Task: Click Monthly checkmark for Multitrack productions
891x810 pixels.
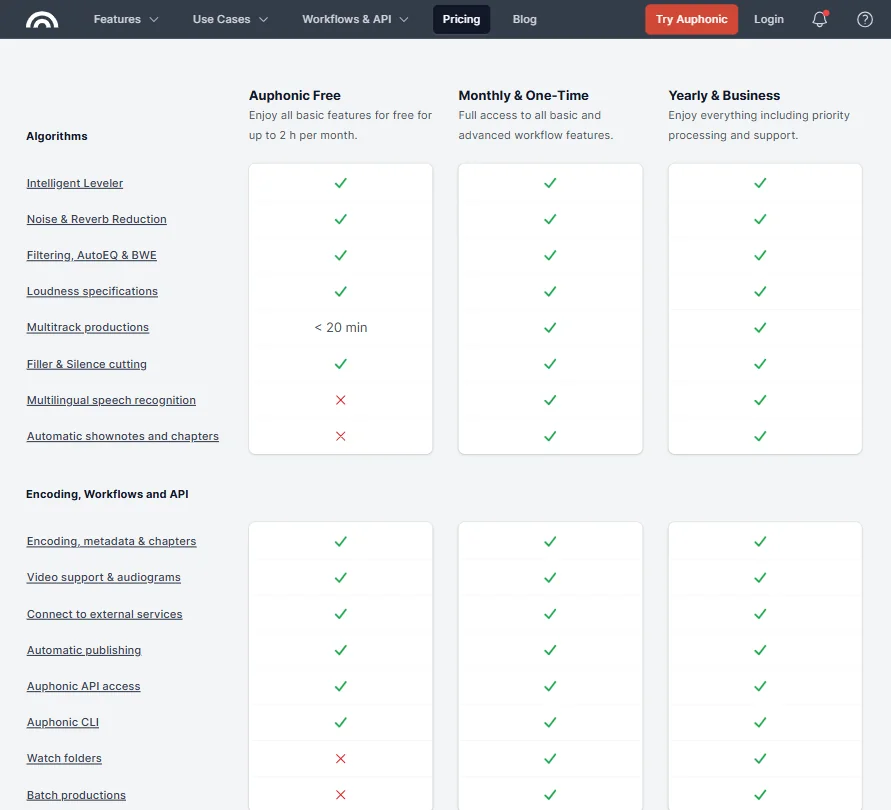Action: [550, 327]
